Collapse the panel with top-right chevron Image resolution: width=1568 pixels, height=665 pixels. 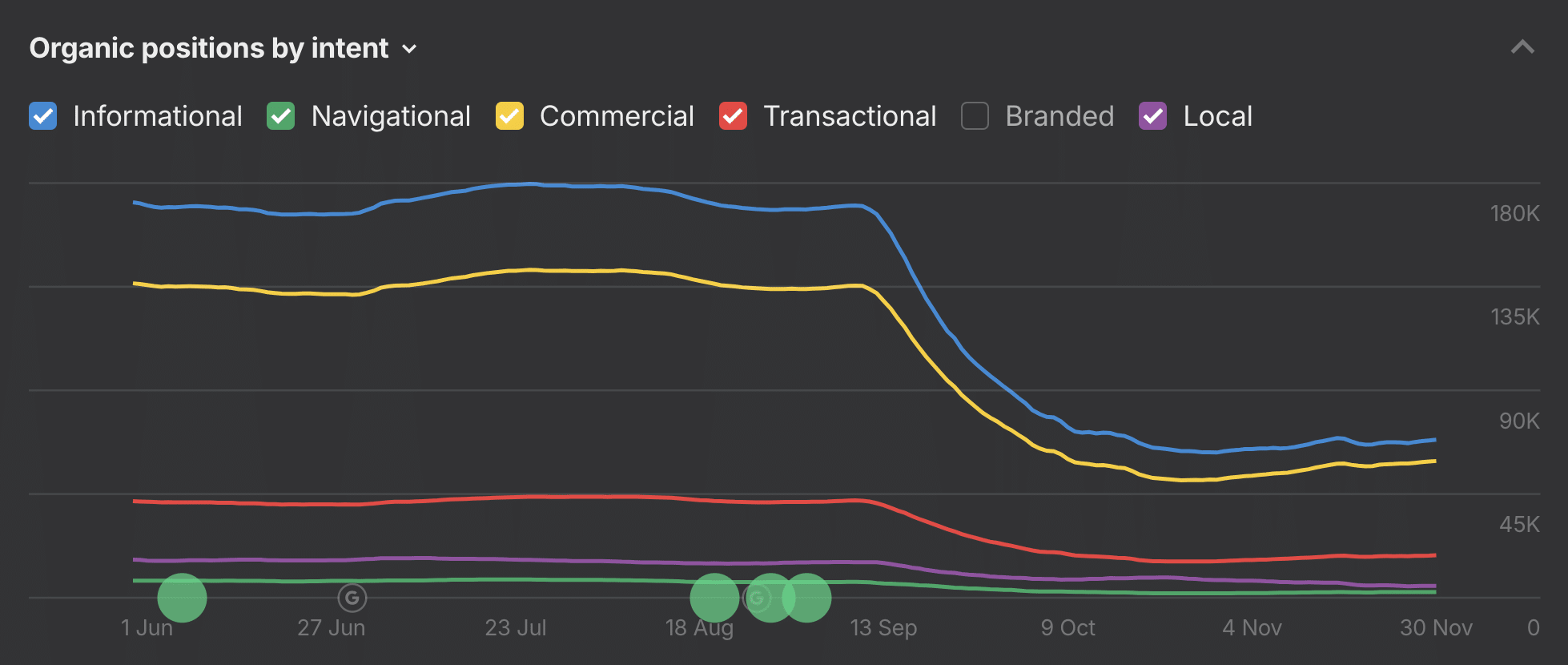point(1522,48)
